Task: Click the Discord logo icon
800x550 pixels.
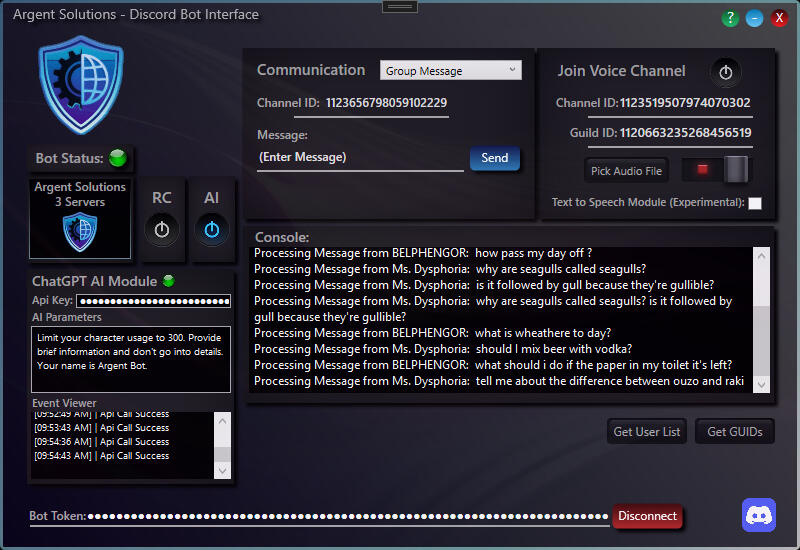Action: pos(759,515)
